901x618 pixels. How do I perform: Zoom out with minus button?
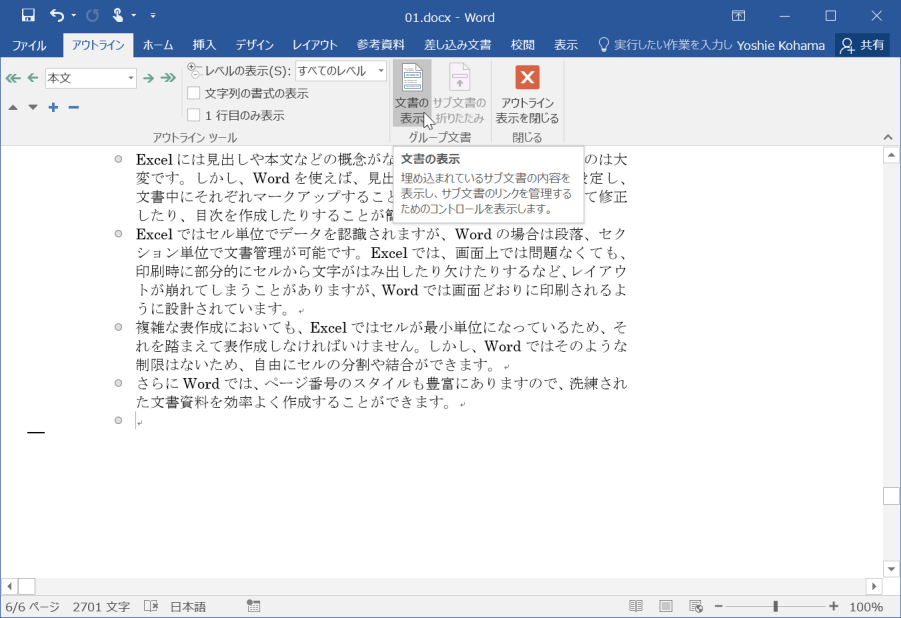[718, 606]
